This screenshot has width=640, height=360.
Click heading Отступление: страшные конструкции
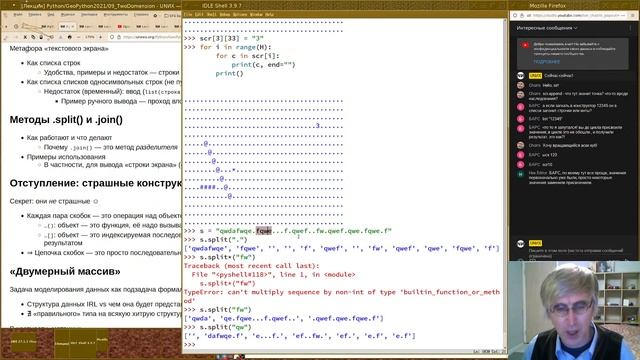pyautogui.click(x=96, y=183)
